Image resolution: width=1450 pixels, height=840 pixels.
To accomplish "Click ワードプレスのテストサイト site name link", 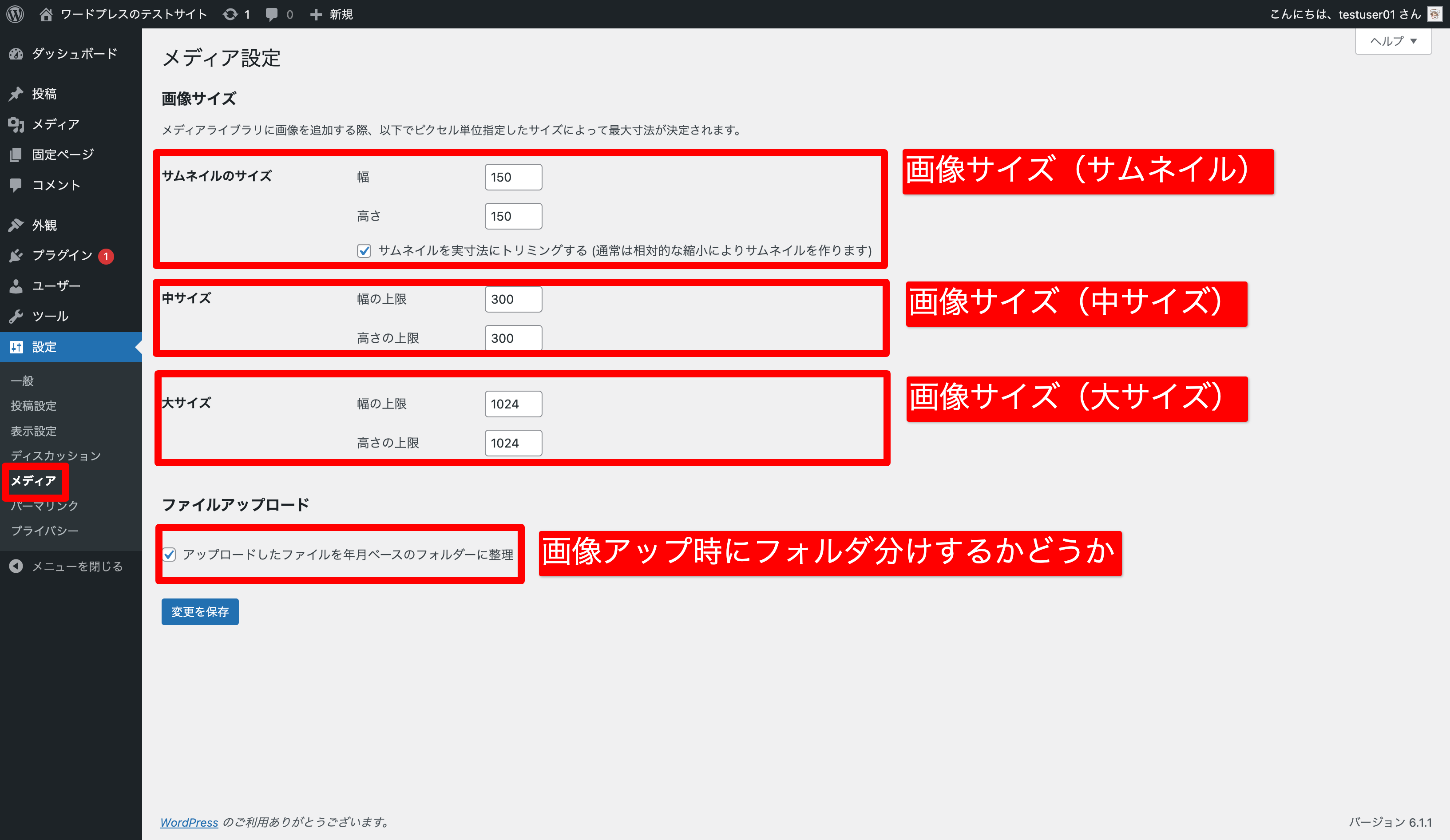I will 134,14.
